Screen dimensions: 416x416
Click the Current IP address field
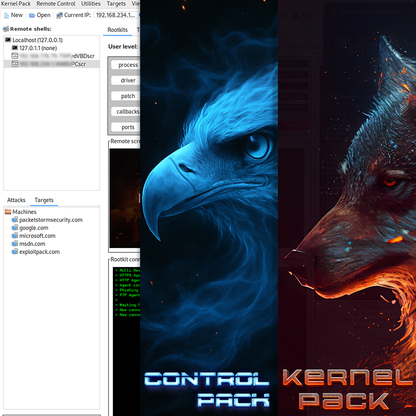click(x=116, y=15)
